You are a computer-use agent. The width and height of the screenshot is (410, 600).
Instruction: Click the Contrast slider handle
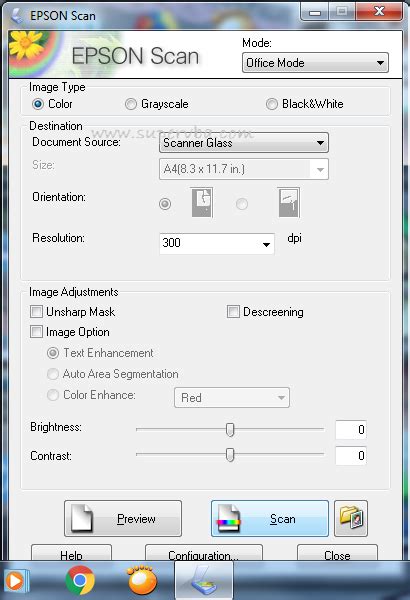pos(230,455)
